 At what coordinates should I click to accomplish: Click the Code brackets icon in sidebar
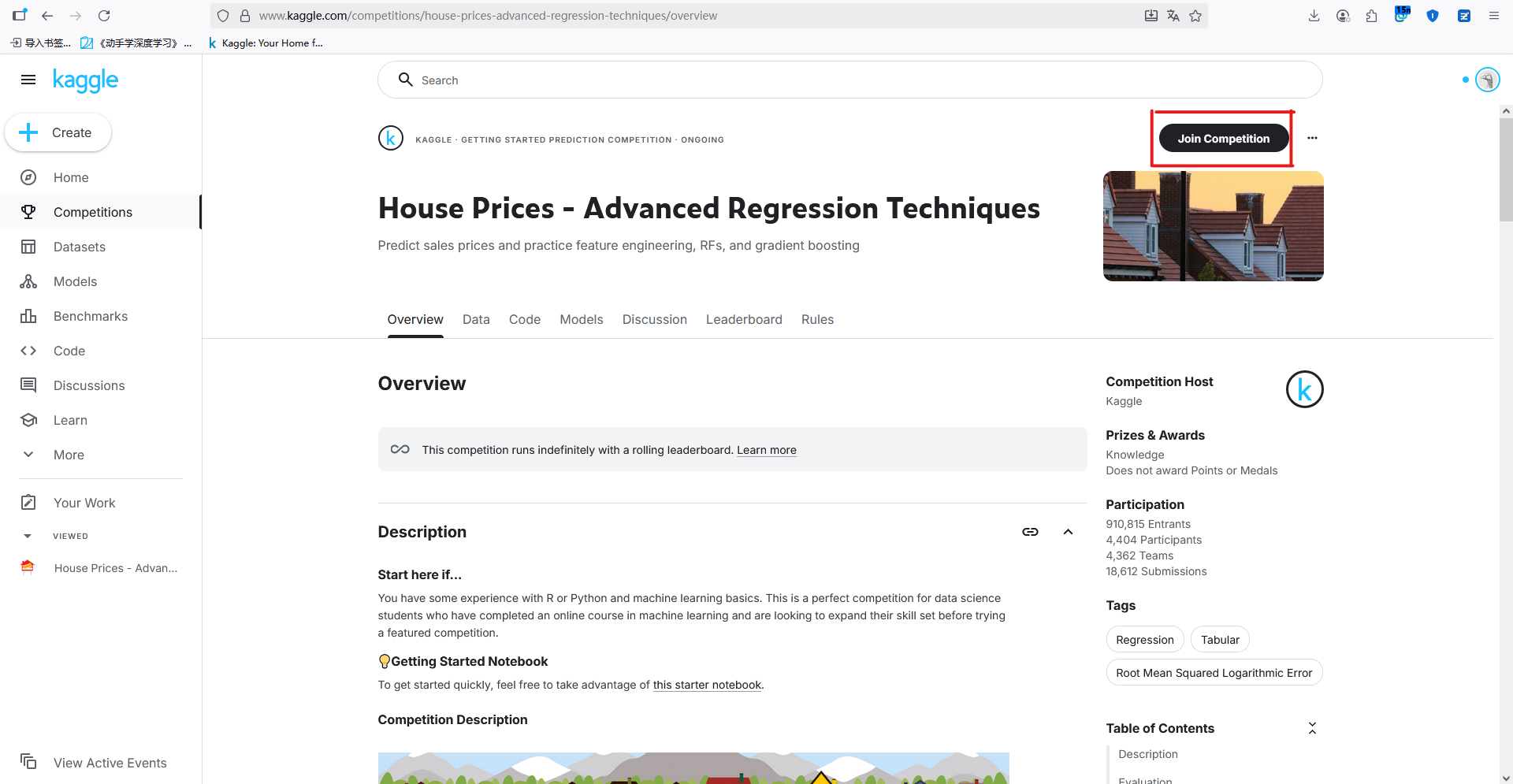click(28, 351)
